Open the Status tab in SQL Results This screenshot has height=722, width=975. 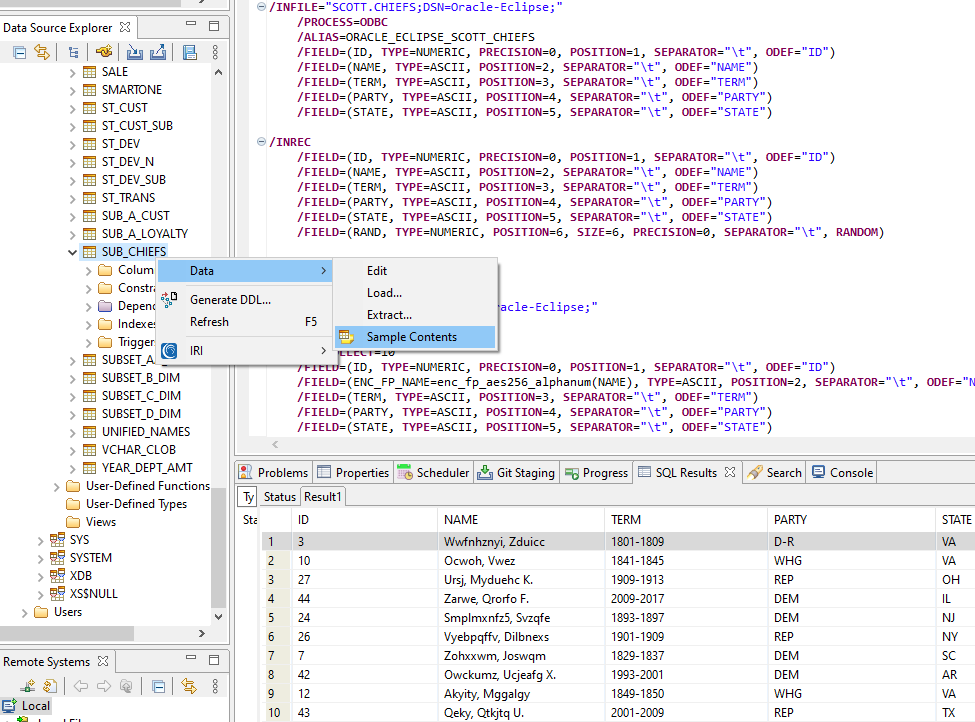click(x=279, y=497)
